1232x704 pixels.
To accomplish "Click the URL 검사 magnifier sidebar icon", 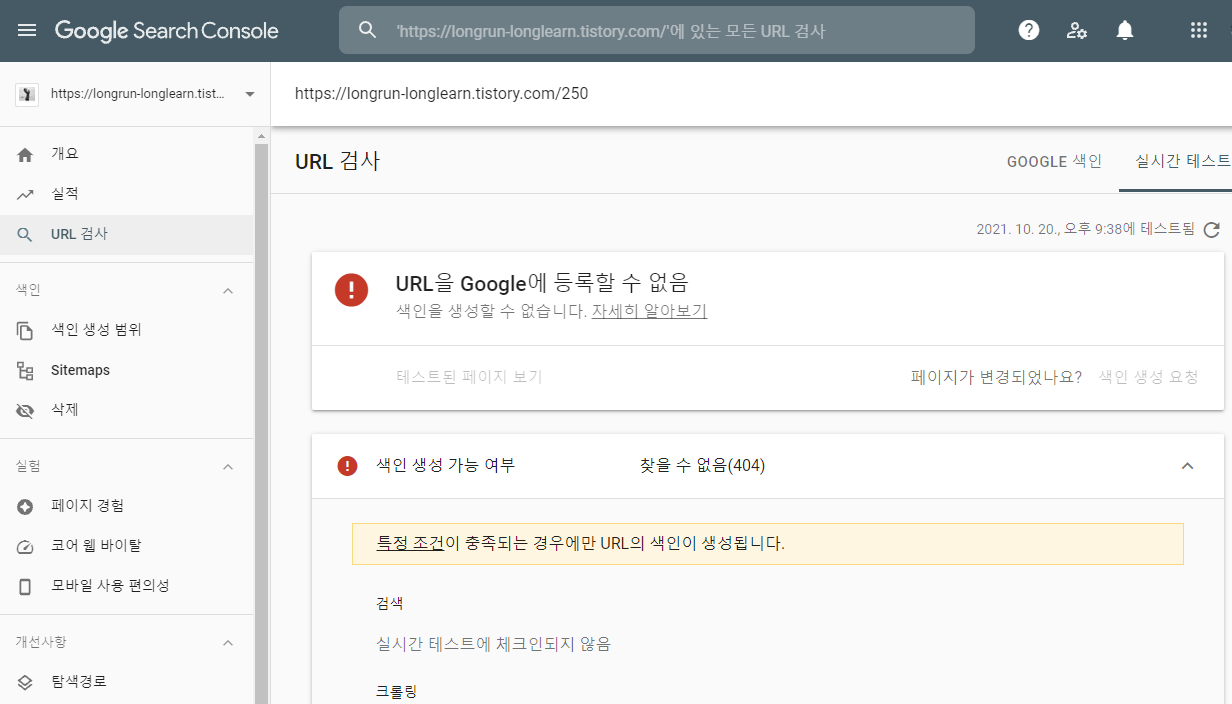I will pyautogui.click(x=26, y=235).
